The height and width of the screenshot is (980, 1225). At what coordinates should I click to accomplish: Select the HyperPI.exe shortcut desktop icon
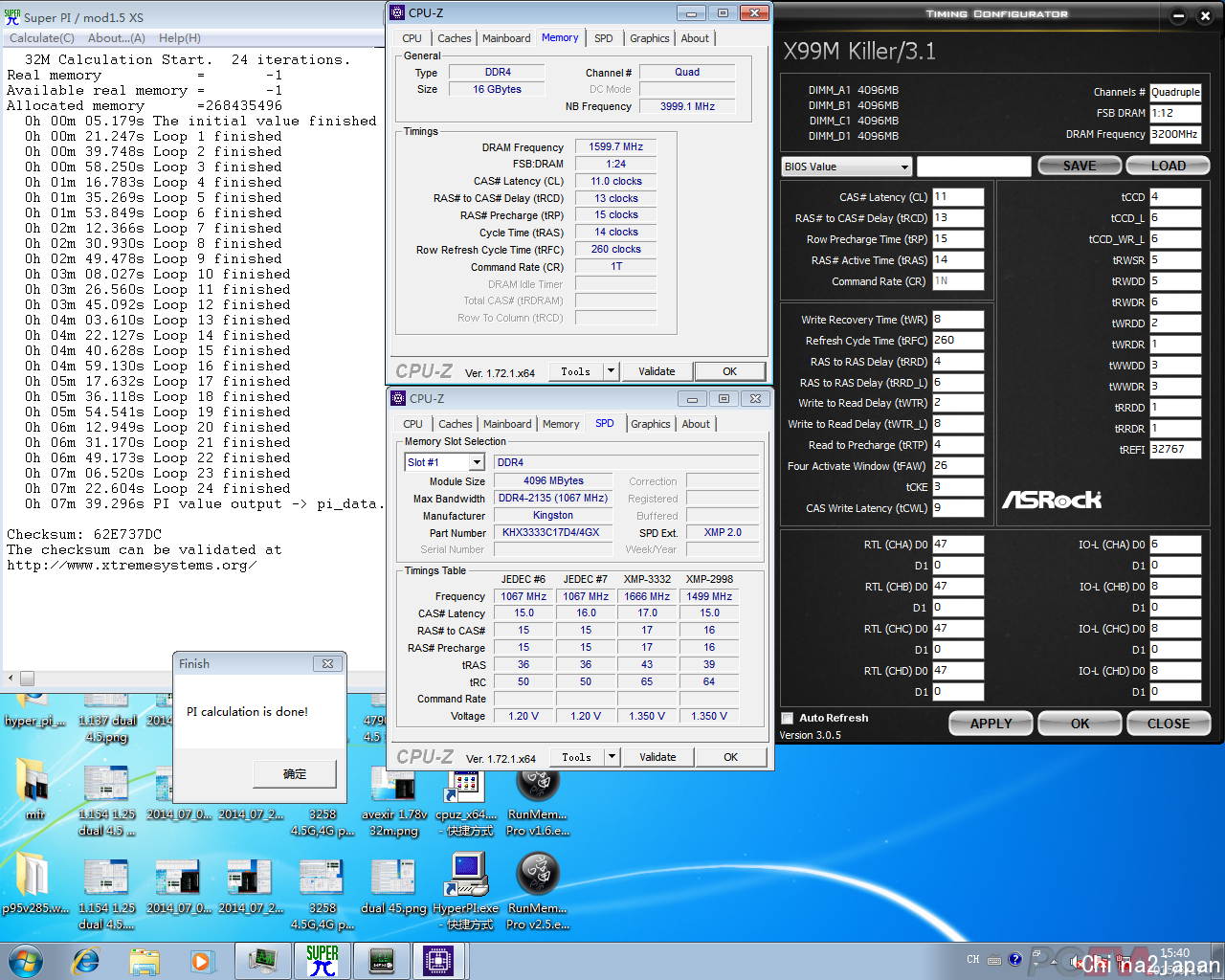(465, 890)
